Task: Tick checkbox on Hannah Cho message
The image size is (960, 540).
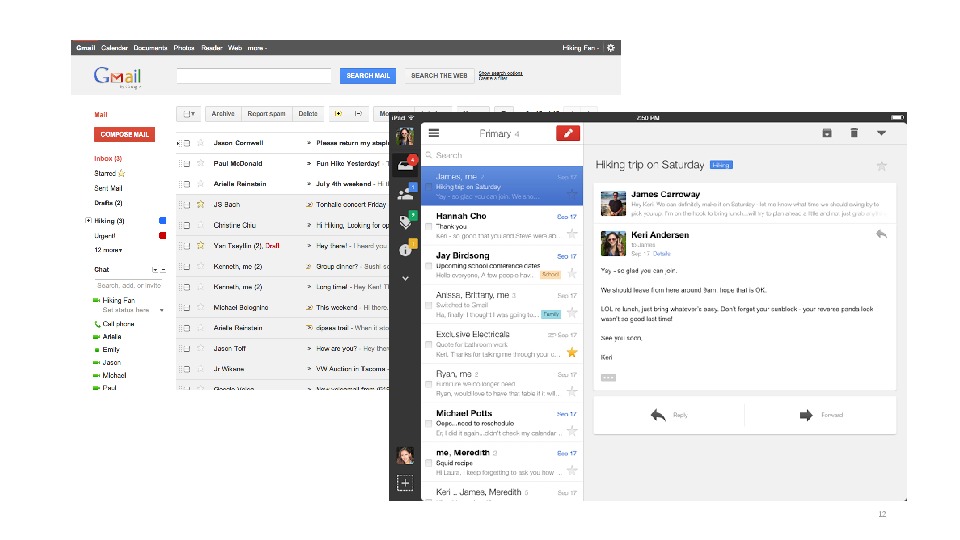Action: (429, 227)
